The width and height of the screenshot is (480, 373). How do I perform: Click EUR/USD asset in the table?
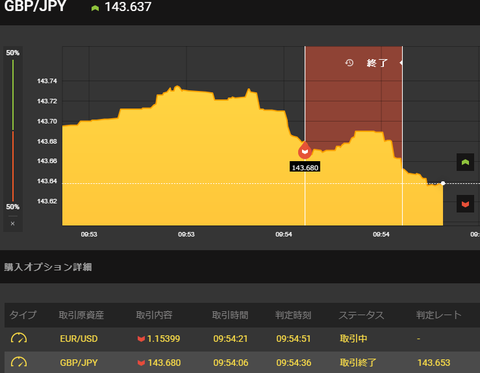coord(79,339)
